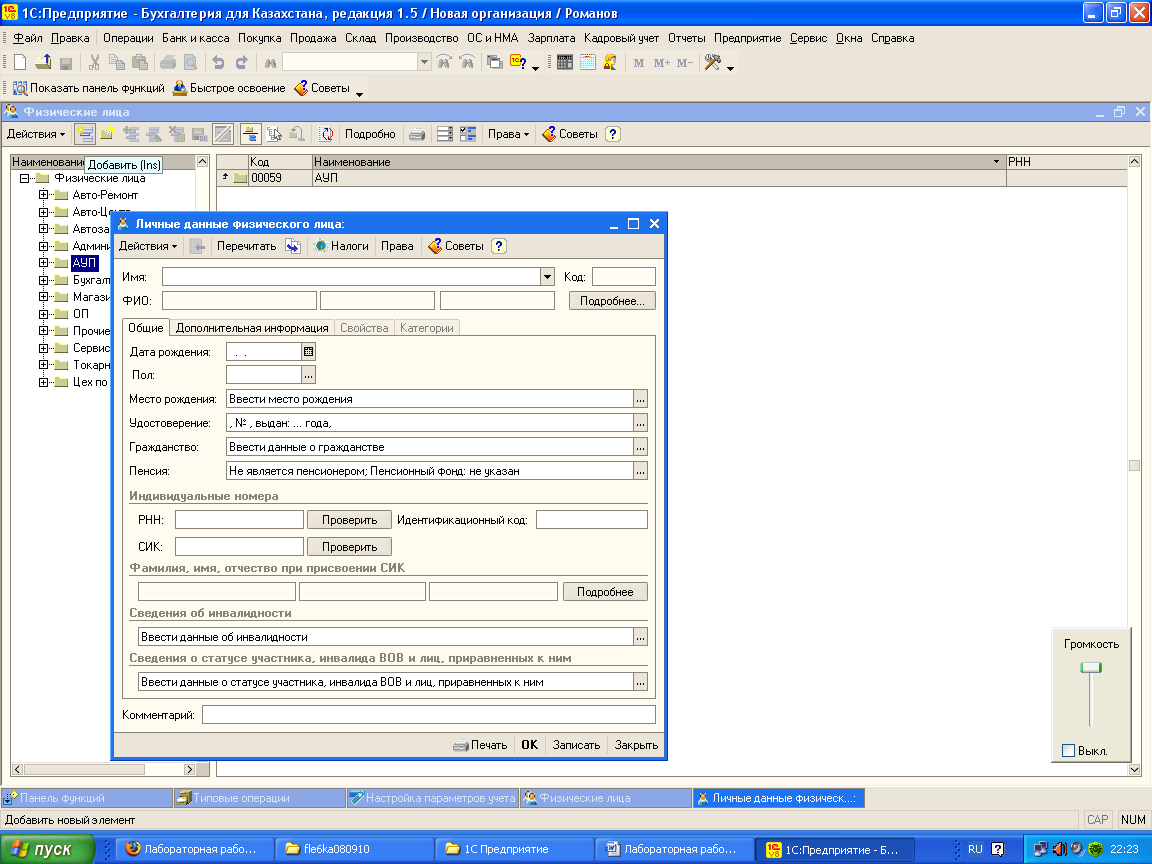Click the M memory button in the toolbar
This screenshot has width=1152, height=864.
click(638, 63)
